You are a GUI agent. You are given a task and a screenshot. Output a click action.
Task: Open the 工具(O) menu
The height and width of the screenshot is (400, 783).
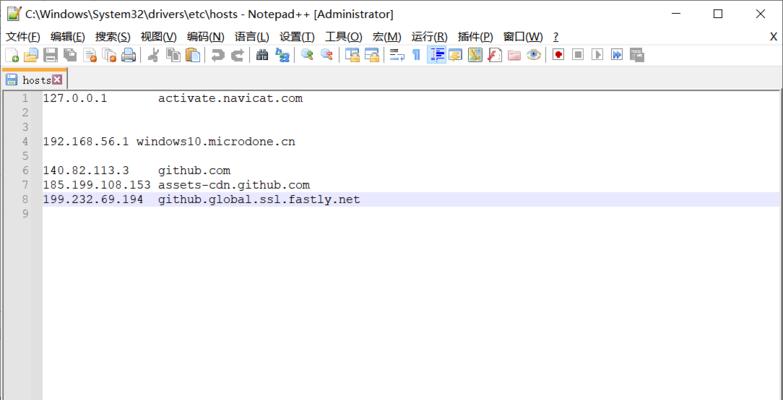point(344,36)
